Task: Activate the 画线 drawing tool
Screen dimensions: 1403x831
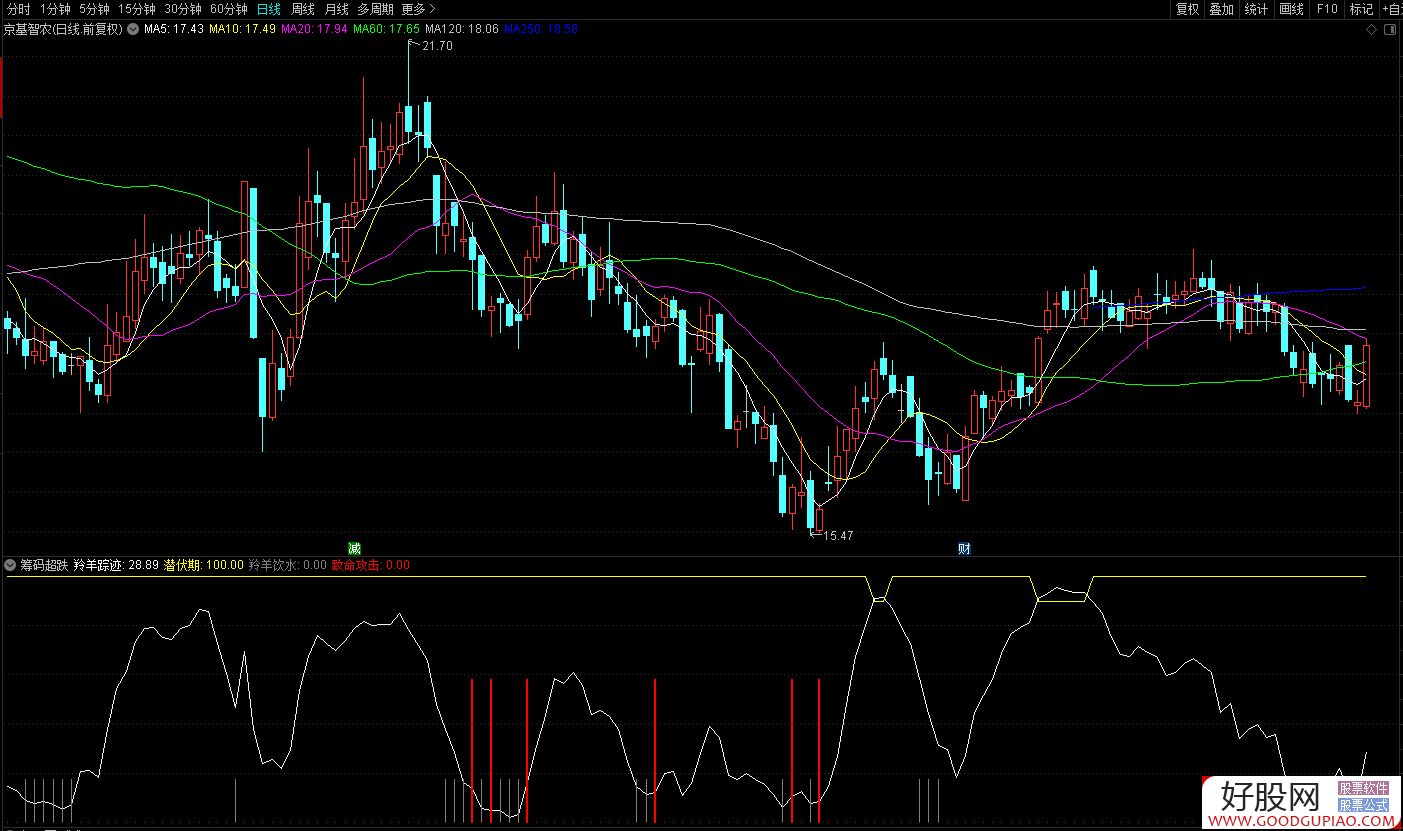Action: [x=1291, y=9]
